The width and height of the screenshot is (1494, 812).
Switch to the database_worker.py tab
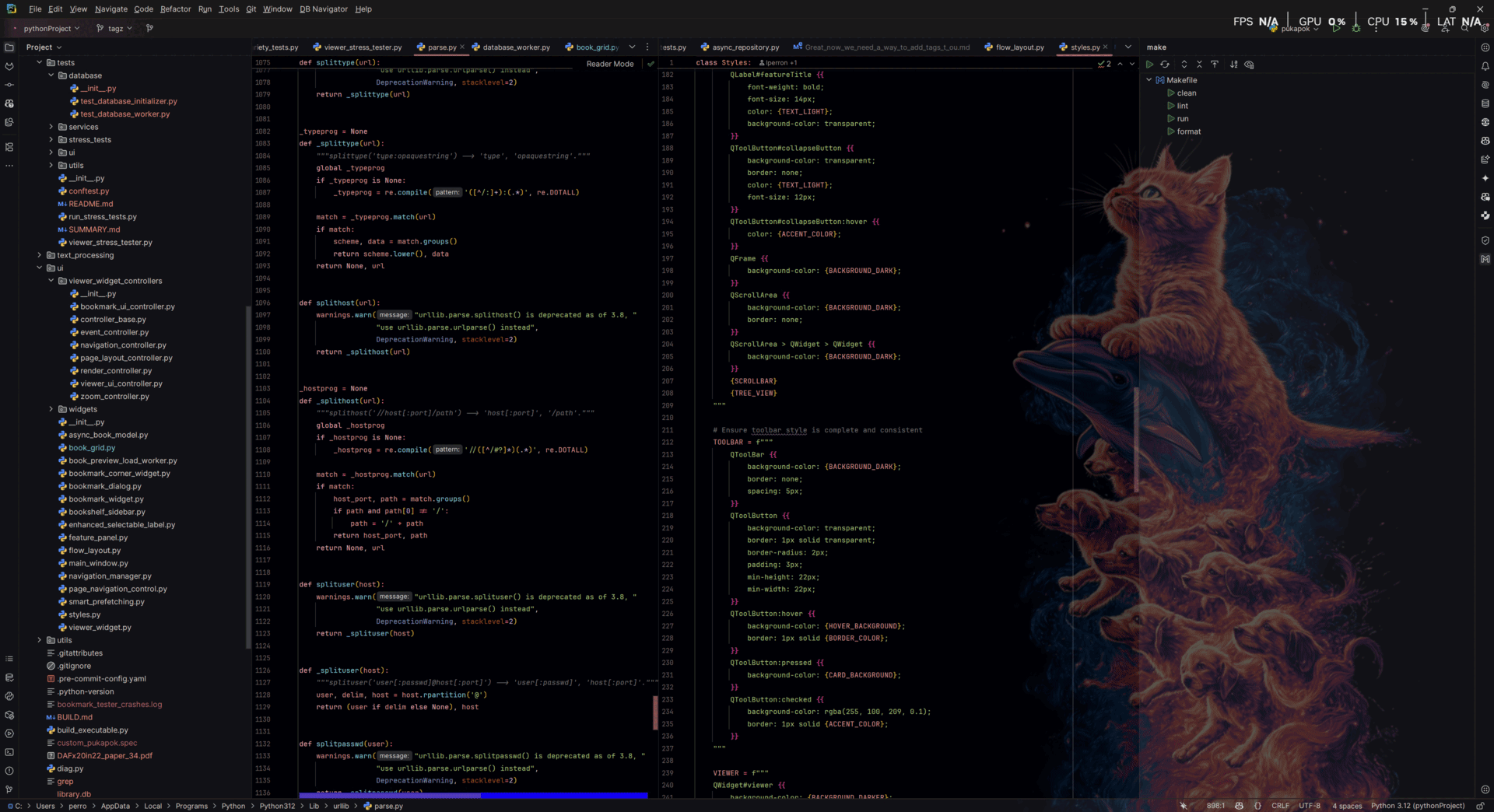click(x=515, y=47)
